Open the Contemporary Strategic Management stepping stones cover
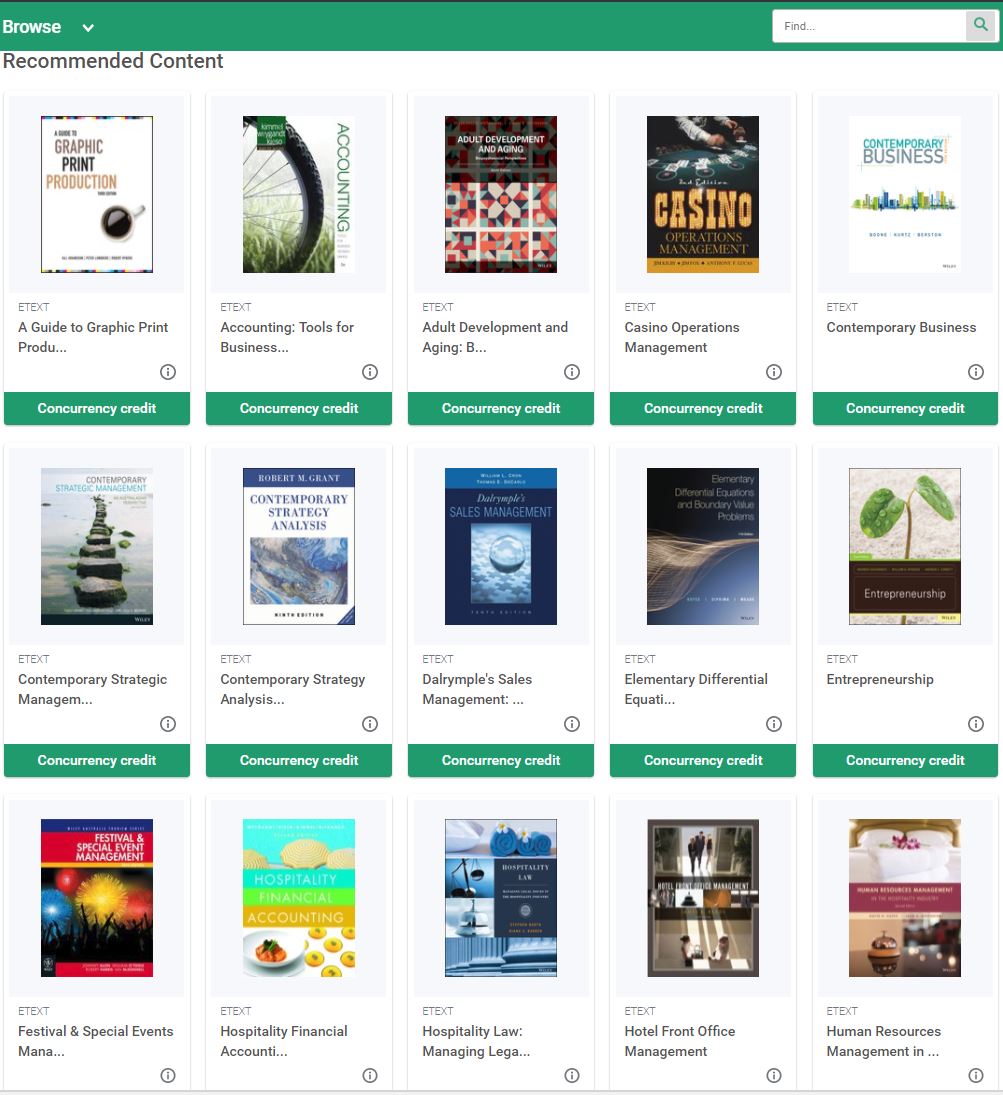Screen dimensions: 1003x1095 point(96,546)
